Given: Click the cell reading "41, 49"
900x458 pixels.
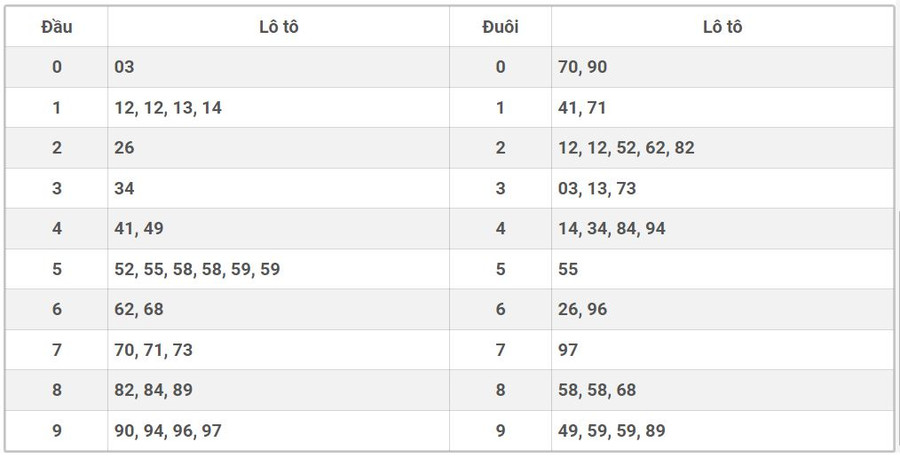Looking at the screenshot, I should tap(139, 229).
